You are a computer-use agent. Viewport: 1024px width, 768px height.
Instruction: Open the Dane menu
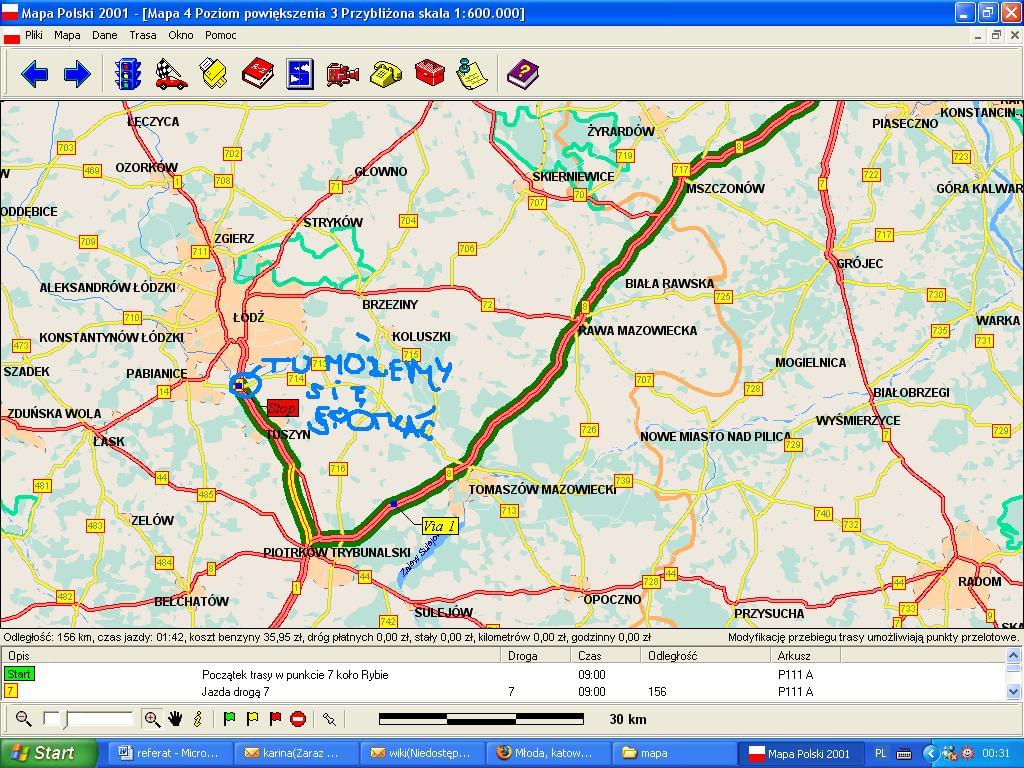(104, 35)
